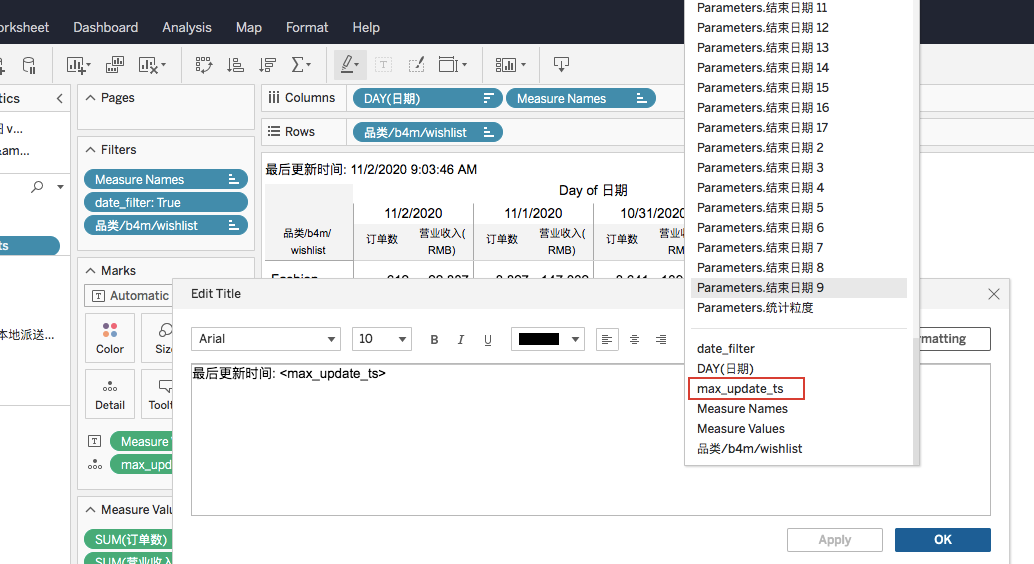Viewport: 1034px width, 564px height.
Task: Align title text center
Action: click(634, 339)
